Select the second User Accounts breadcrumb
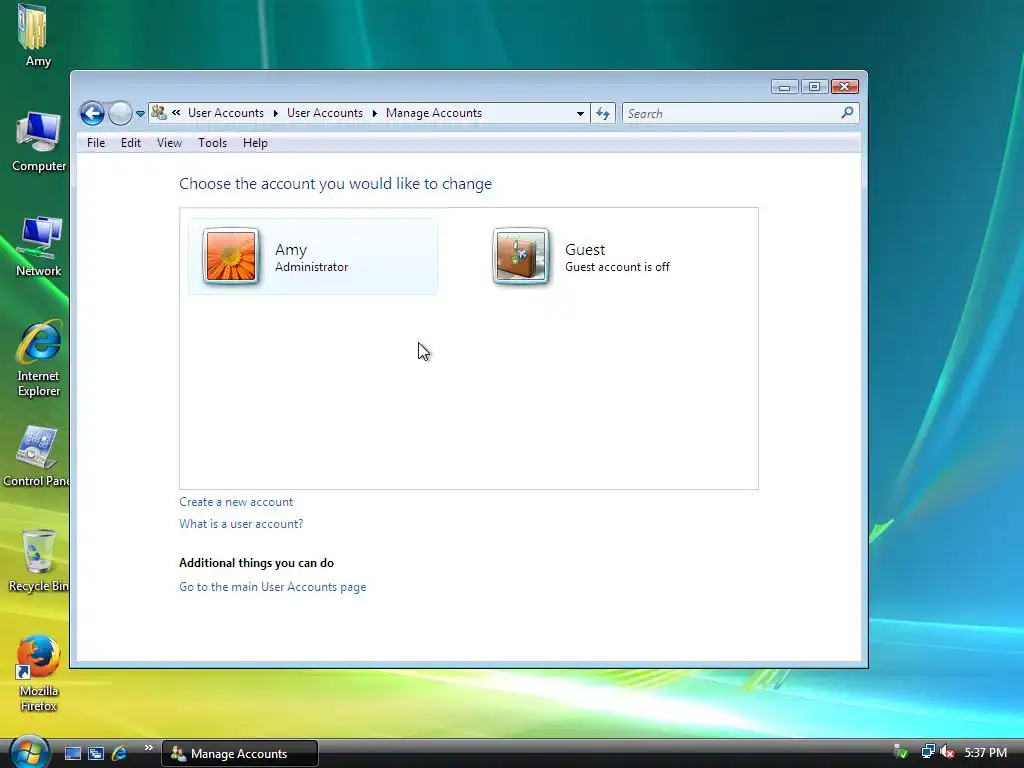Screen dimensions: 1024x768 click(x=325, y=113)
